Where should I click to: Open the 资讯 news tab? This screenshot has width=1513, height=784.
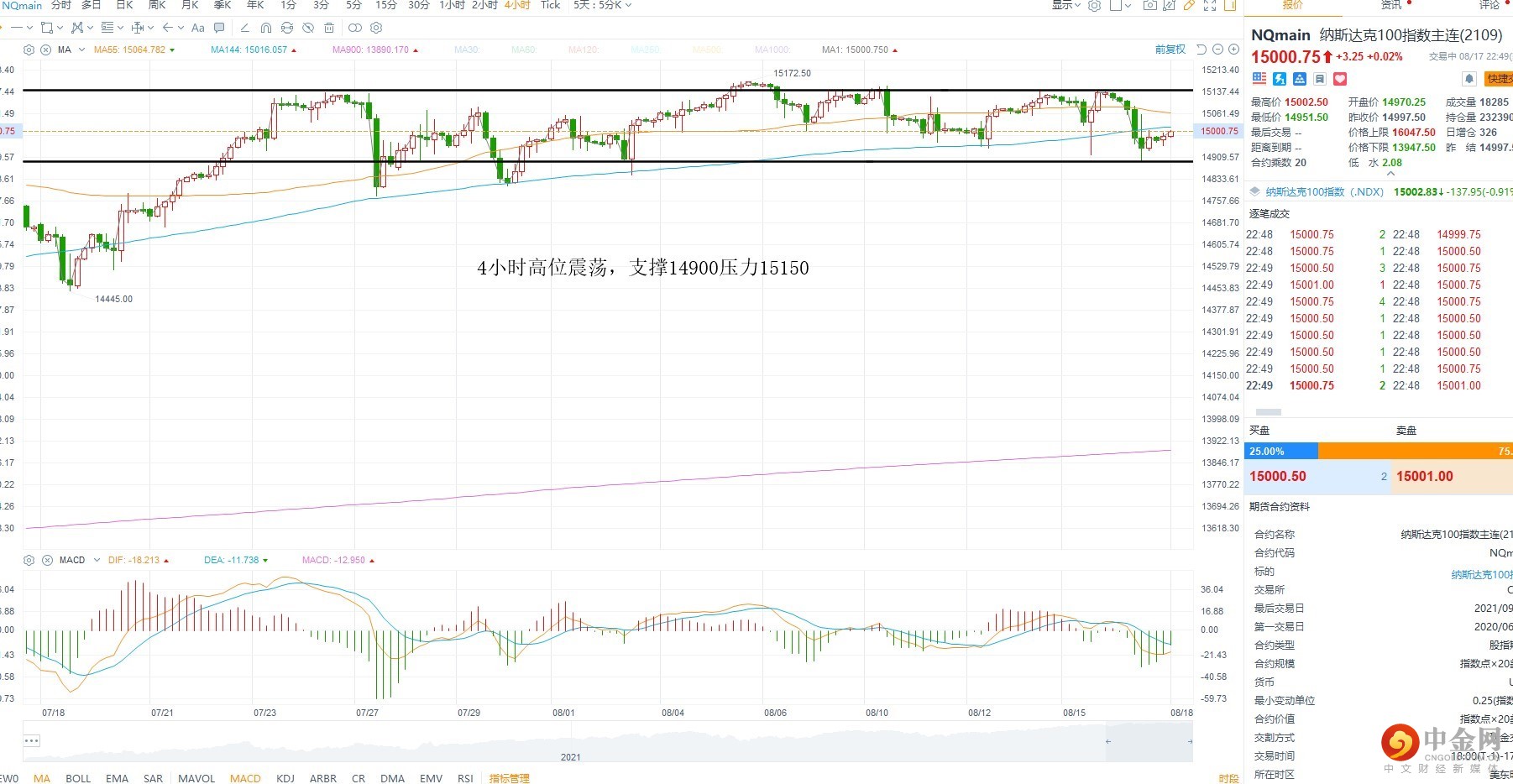tap(1391, 6)
